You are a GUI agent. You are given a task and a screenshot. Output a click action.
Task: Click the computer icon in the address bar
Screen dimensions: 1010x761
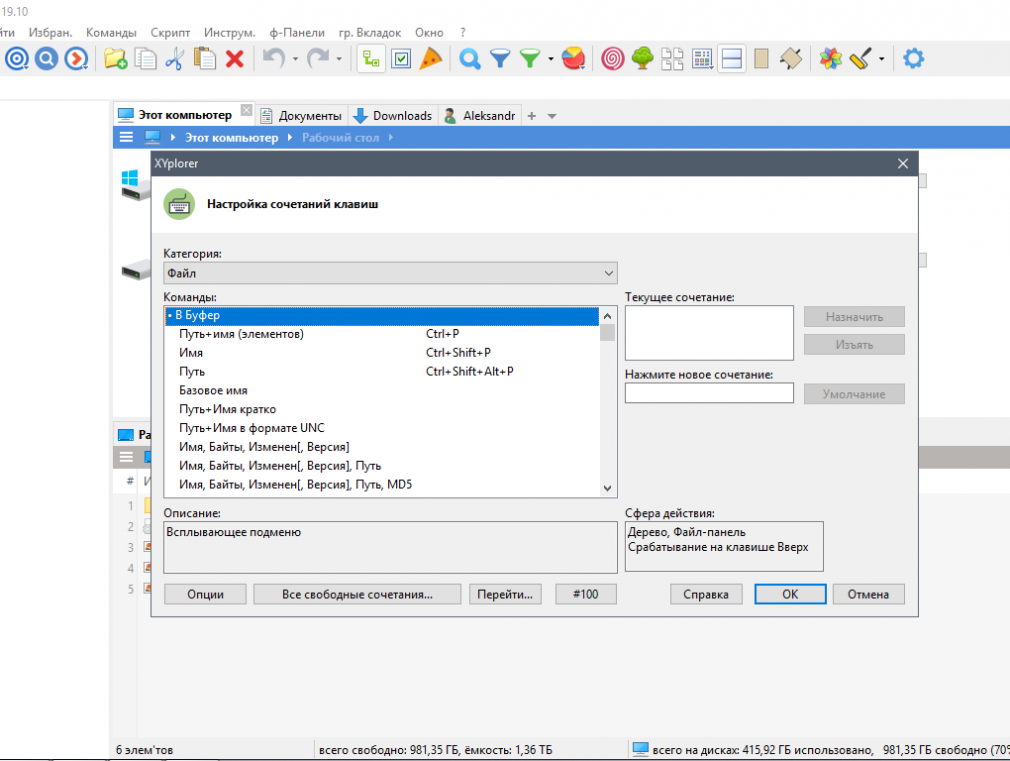point(153,137)
